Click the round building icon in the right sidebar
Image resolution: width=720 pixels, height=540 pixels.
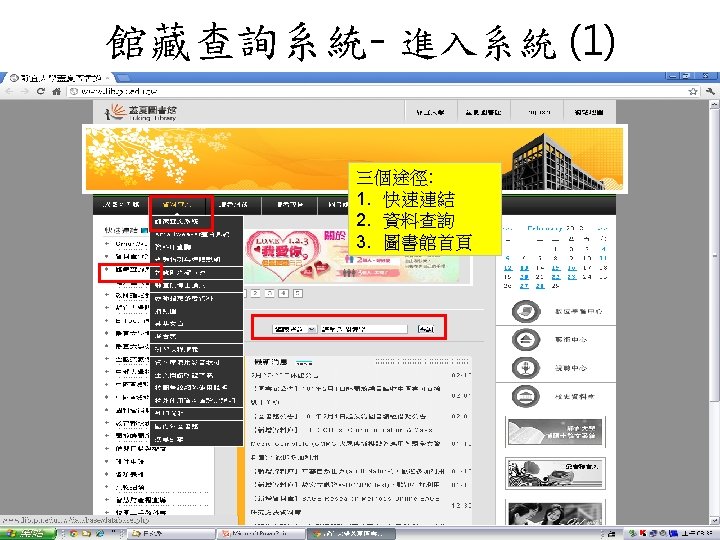(x=526, y=396)
